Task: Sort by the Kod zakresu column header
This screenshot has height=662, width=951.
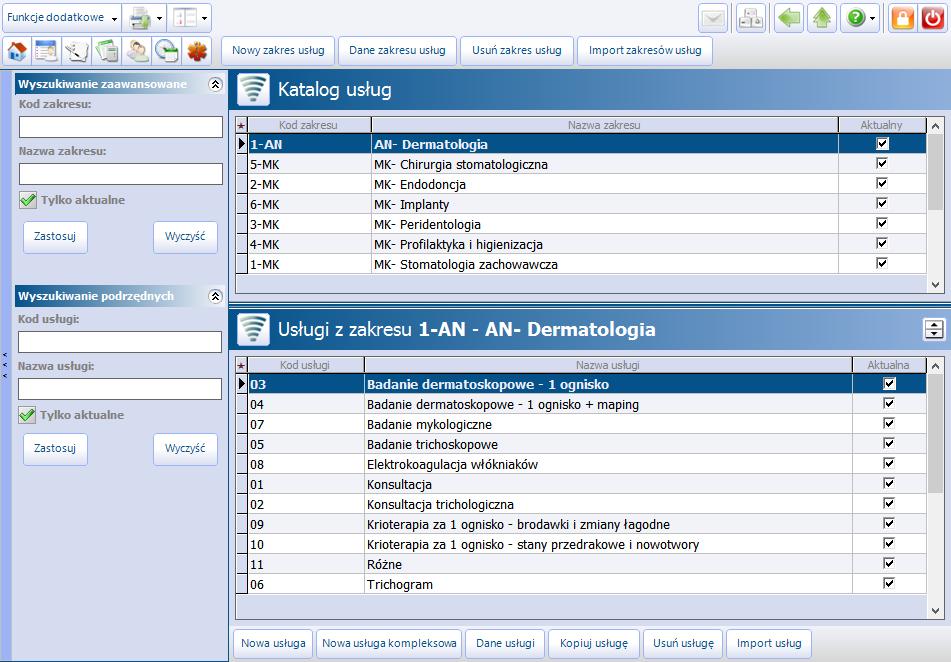Action: tap(309, 126)
